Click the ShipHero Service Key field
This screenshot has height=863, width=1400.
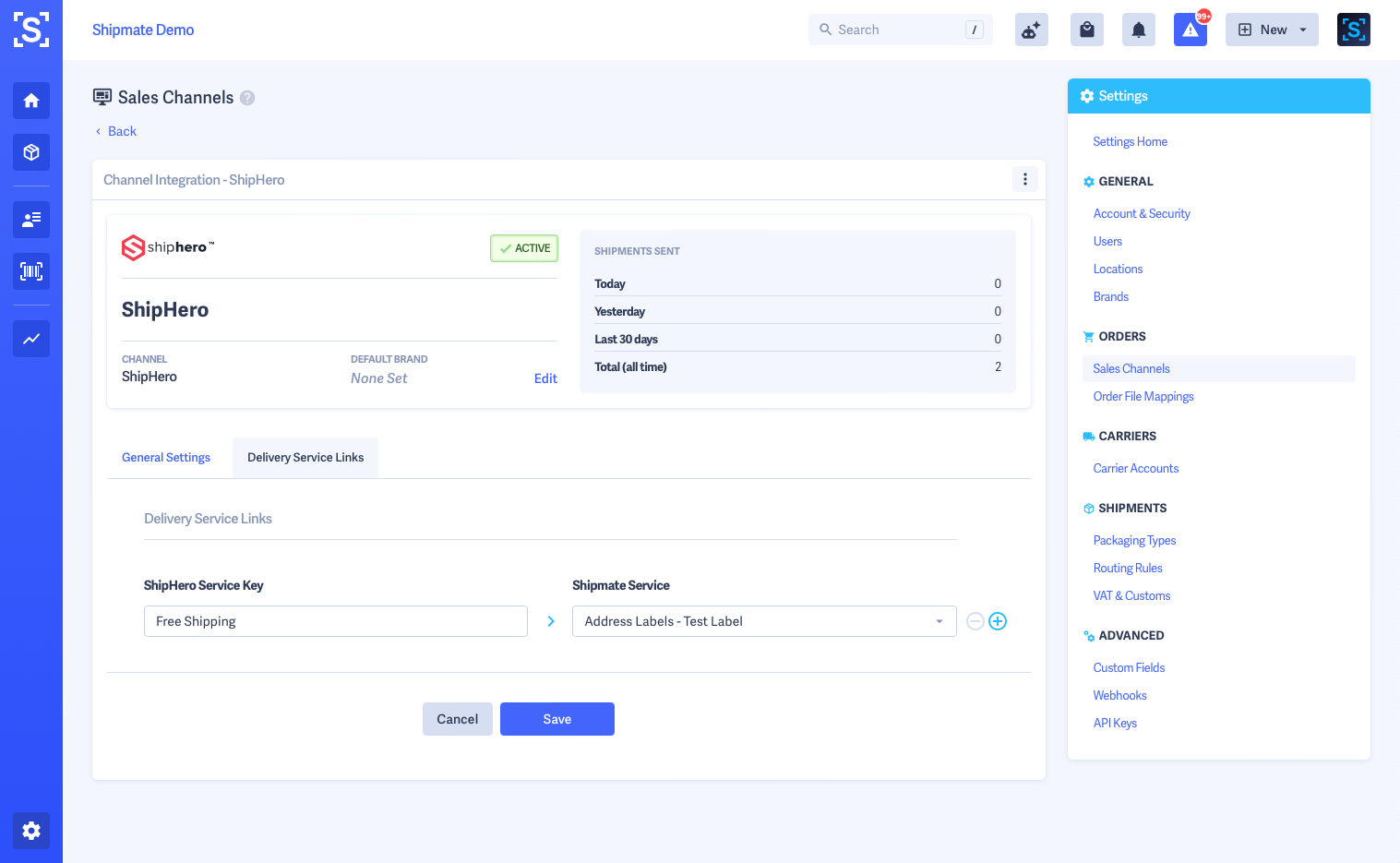336,621
